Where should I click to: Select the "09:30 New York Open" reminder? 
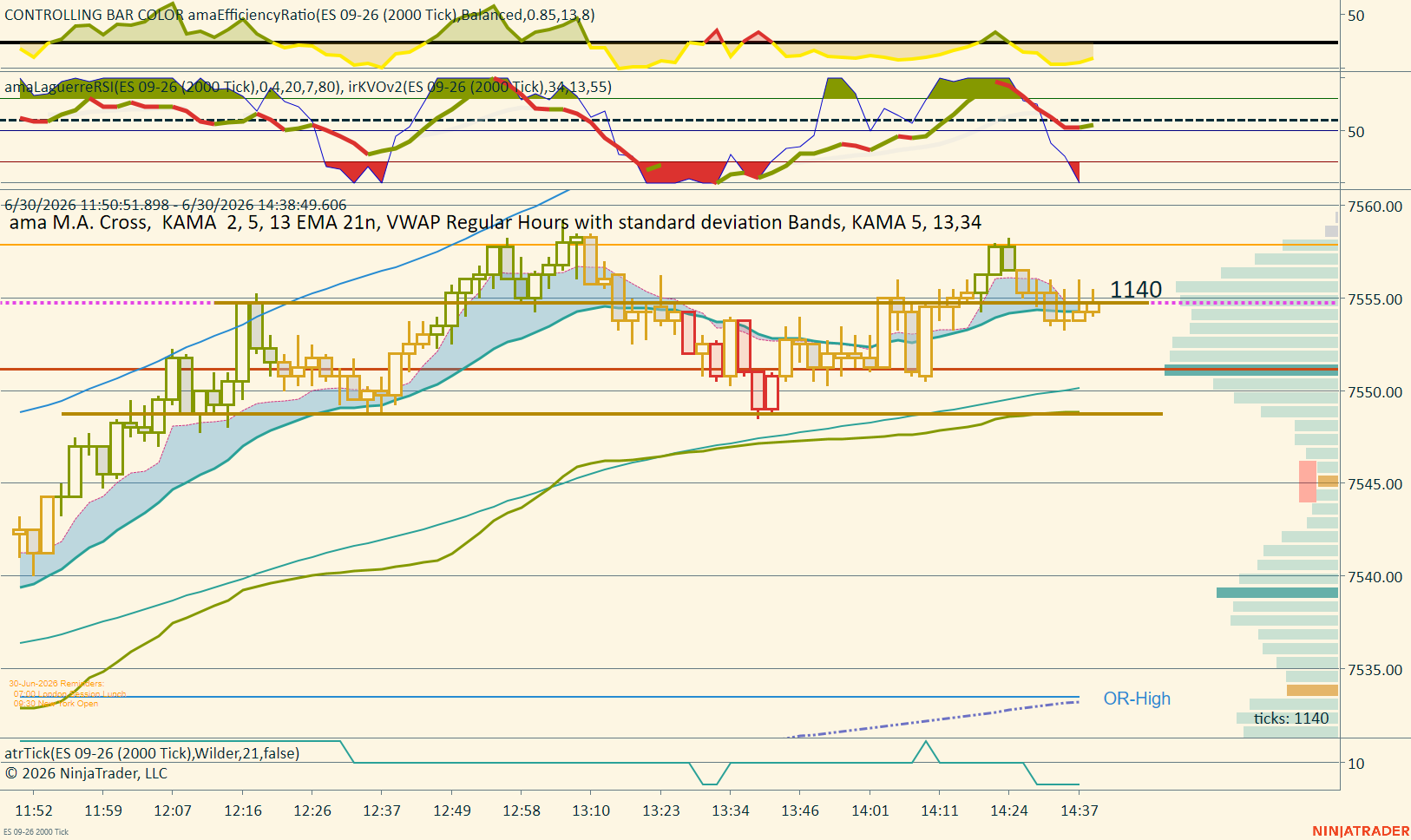click(56, 704)
